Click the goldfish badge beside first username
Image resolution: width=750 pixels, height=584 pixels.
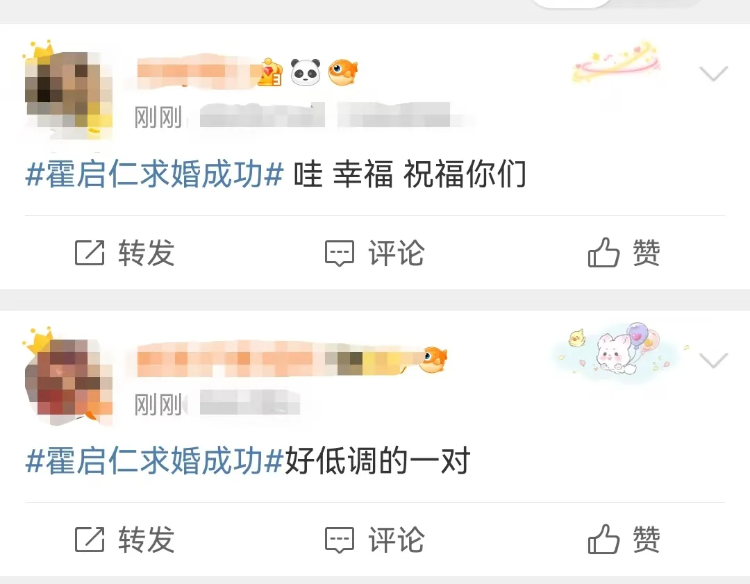[x=343, y=72]
